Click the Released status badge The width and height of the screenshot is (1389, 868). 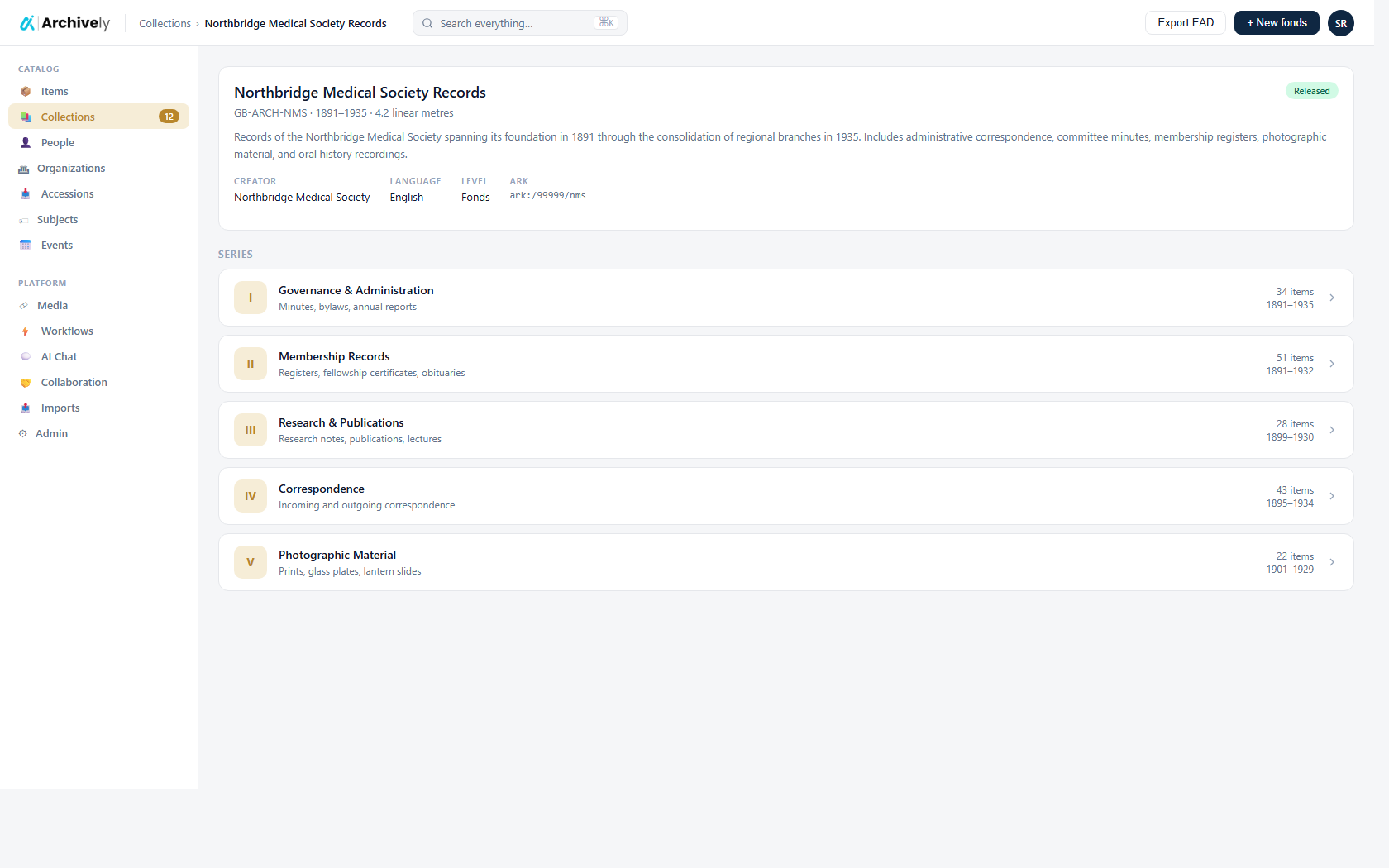pos(1311,91)
